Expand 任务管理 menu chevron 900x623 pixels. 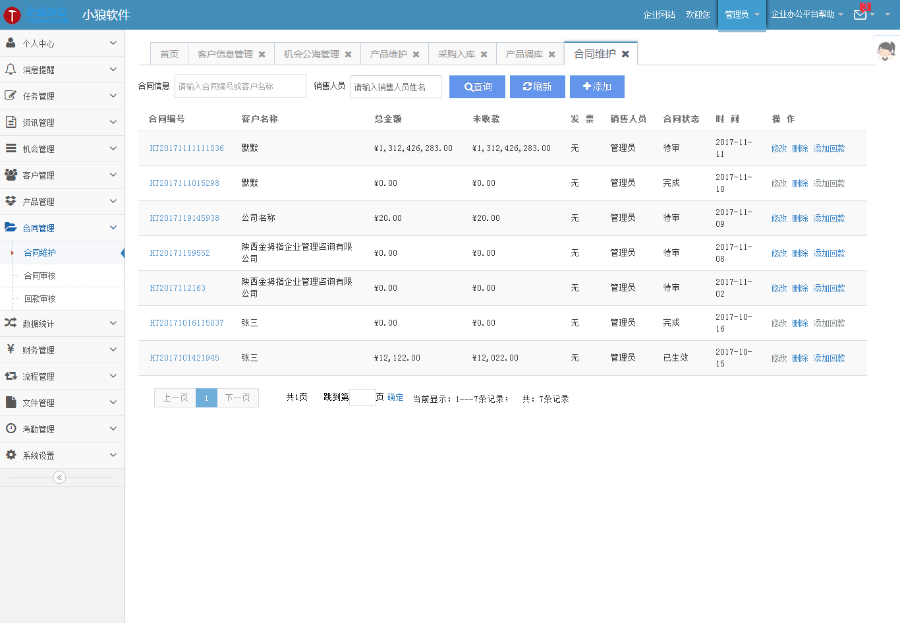point(113,95)
